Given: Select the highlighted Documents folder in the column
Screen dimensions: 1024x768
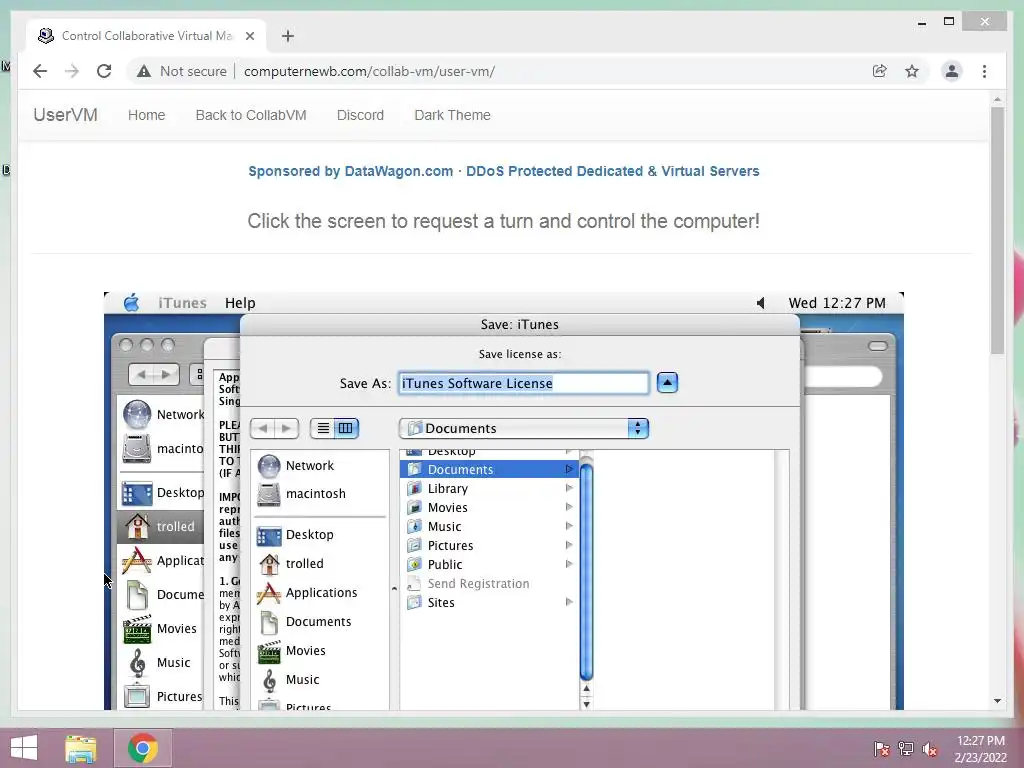Looking at the screenshot, I should coord(489,470).
